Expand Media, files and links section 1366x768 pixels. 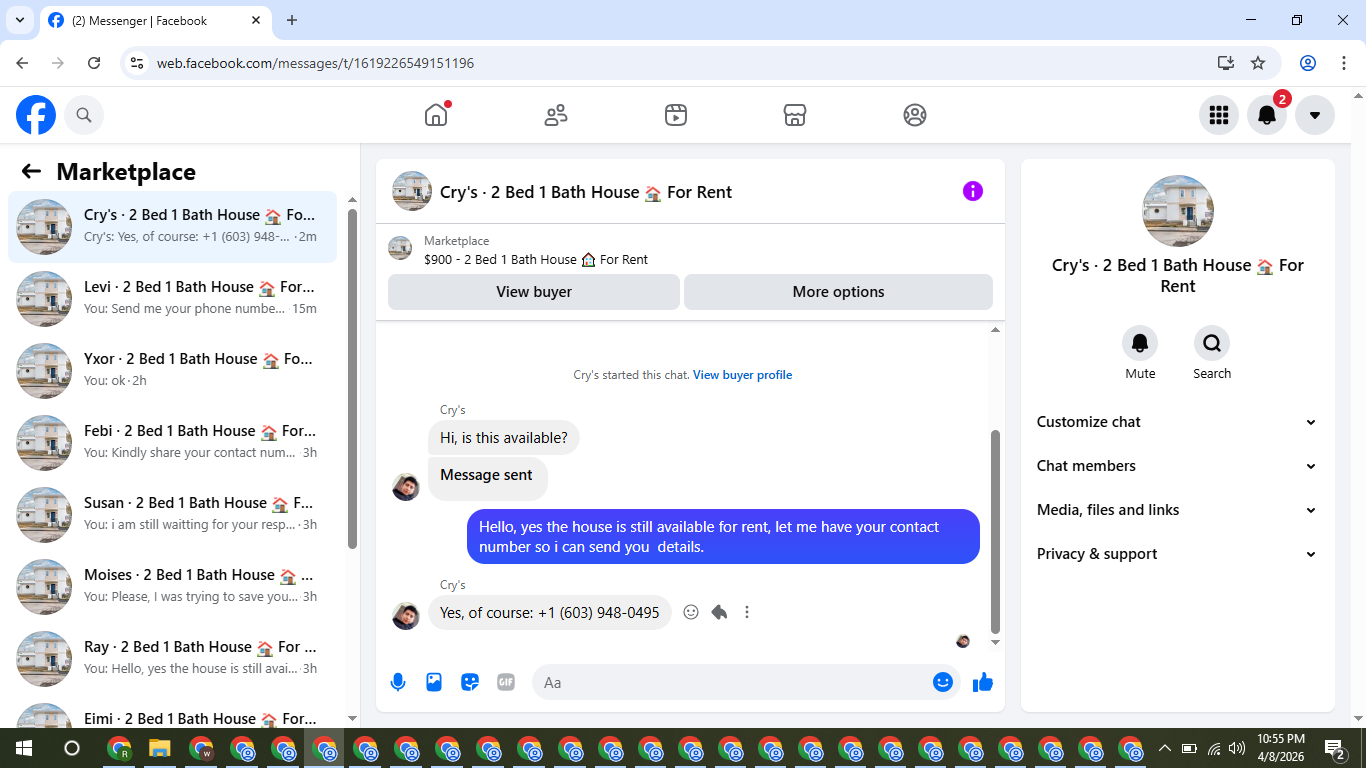click(1177, 510)
